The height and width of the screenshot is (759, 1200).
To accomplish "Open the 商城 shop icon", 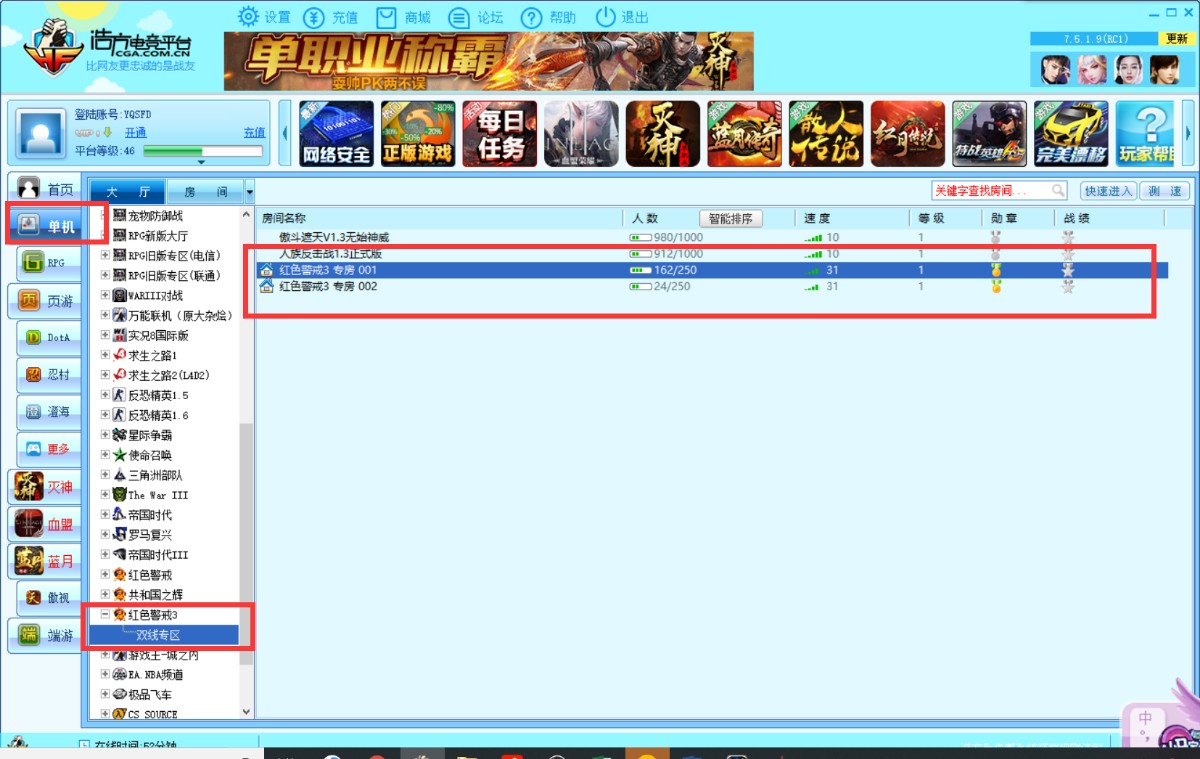I will coord(387,17).
